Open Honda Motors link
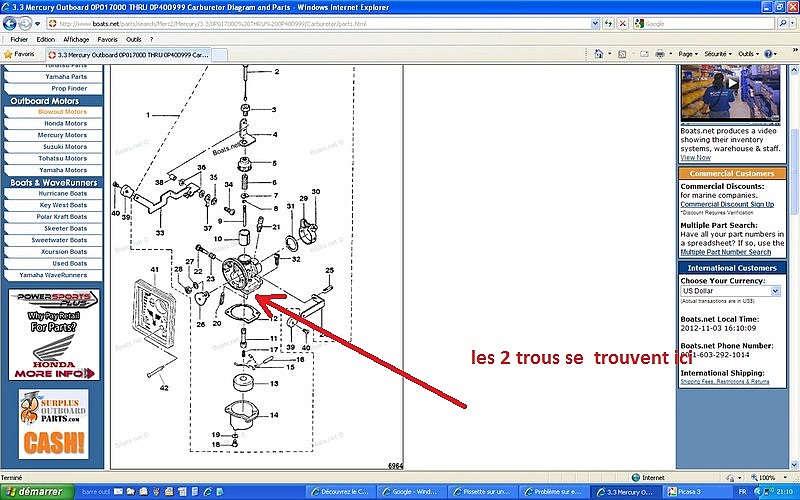Screen dimensions: 800x500 tap(65, 123)
